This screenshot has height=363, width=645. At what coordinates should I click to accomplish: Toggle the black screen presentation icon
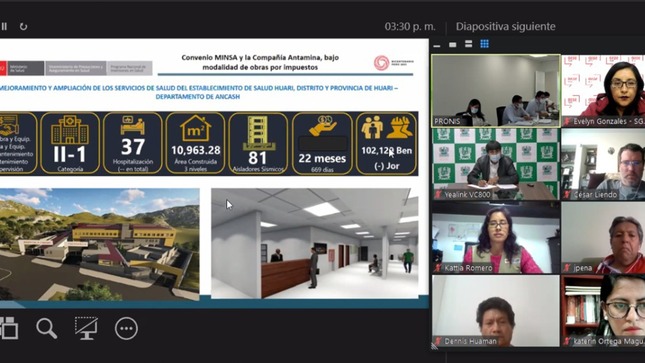point(86,328)
